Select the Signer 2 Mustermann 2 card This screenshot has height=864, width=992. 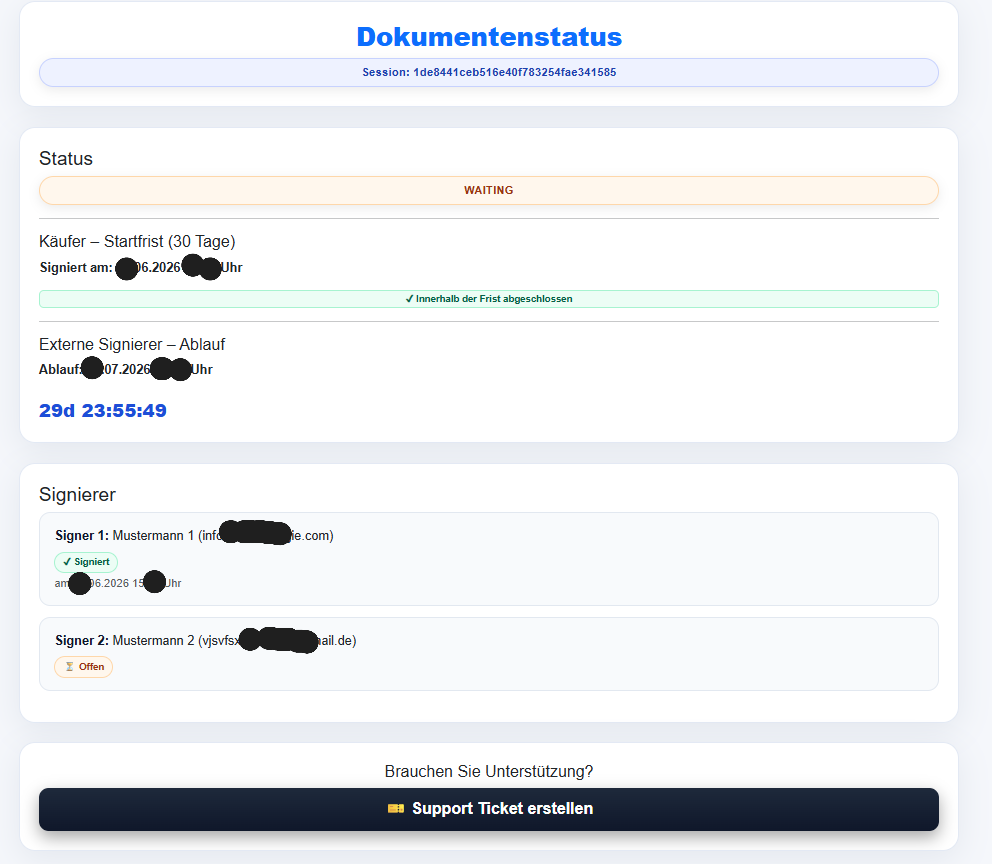point(488,654)
